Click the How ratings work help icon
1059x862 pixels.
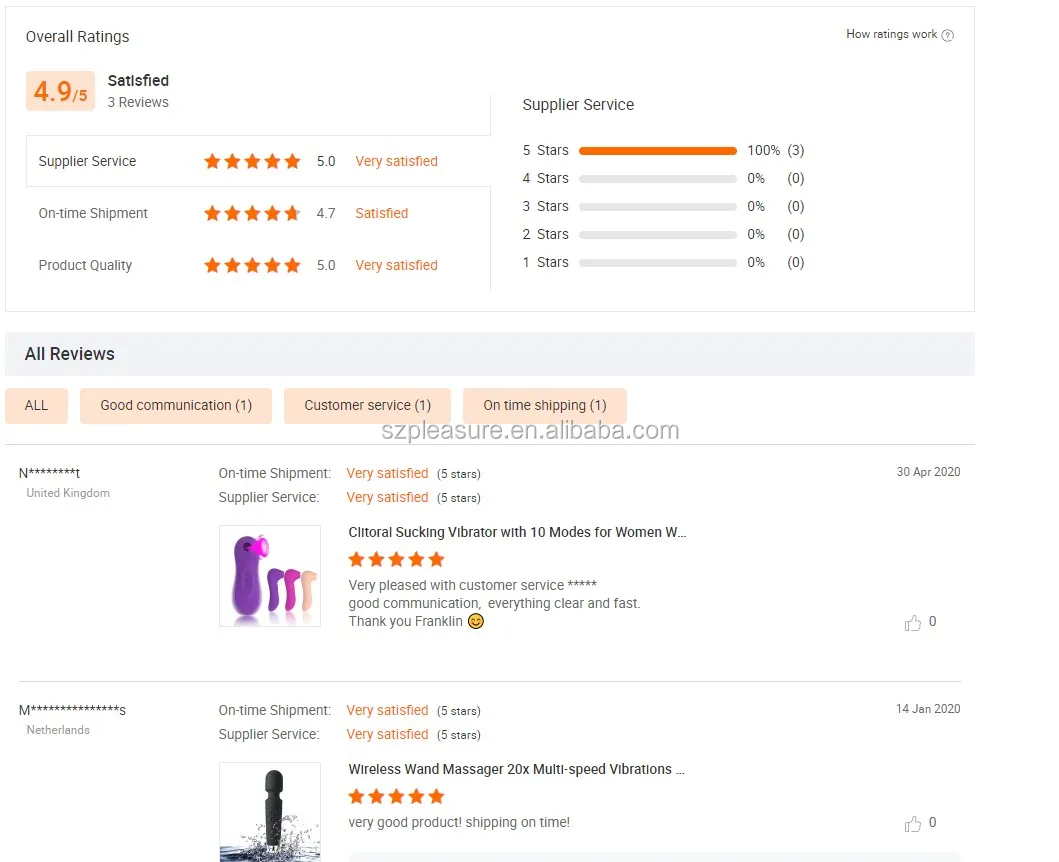pos(947,35)
